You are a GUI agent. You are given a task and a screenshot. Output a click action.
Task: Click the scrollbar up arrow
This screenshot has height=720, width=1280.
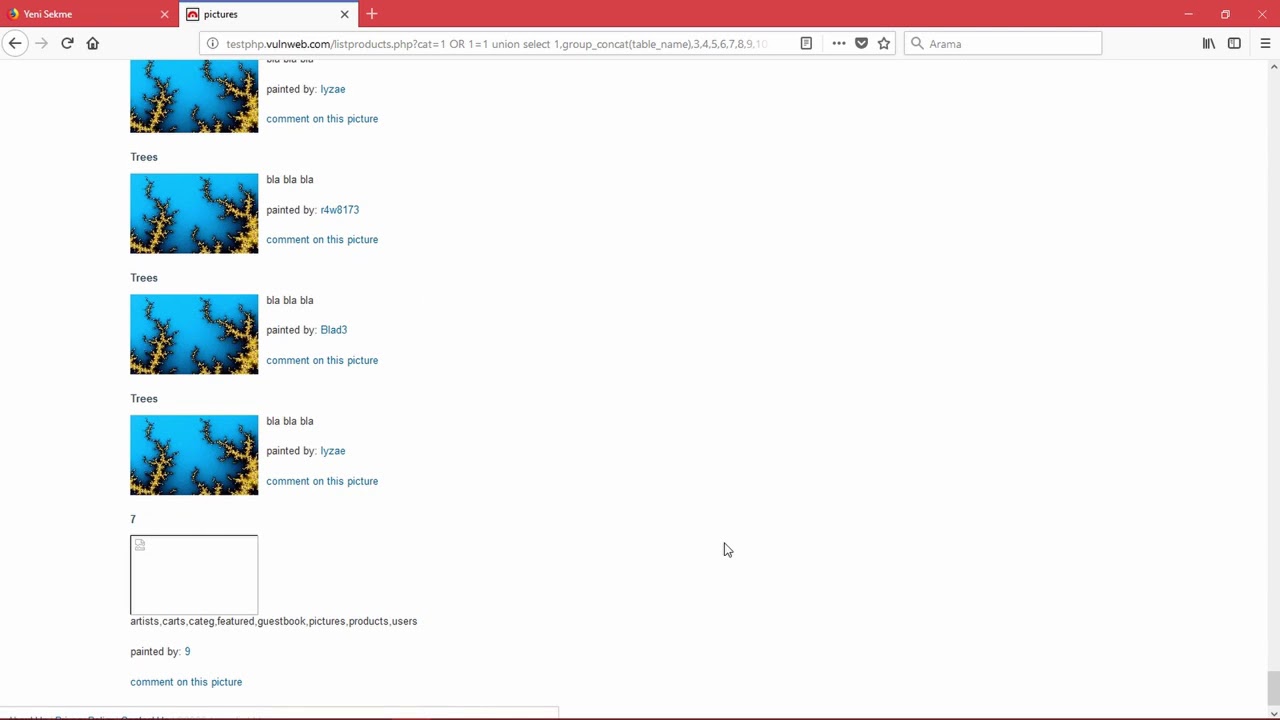(1273, 67)
